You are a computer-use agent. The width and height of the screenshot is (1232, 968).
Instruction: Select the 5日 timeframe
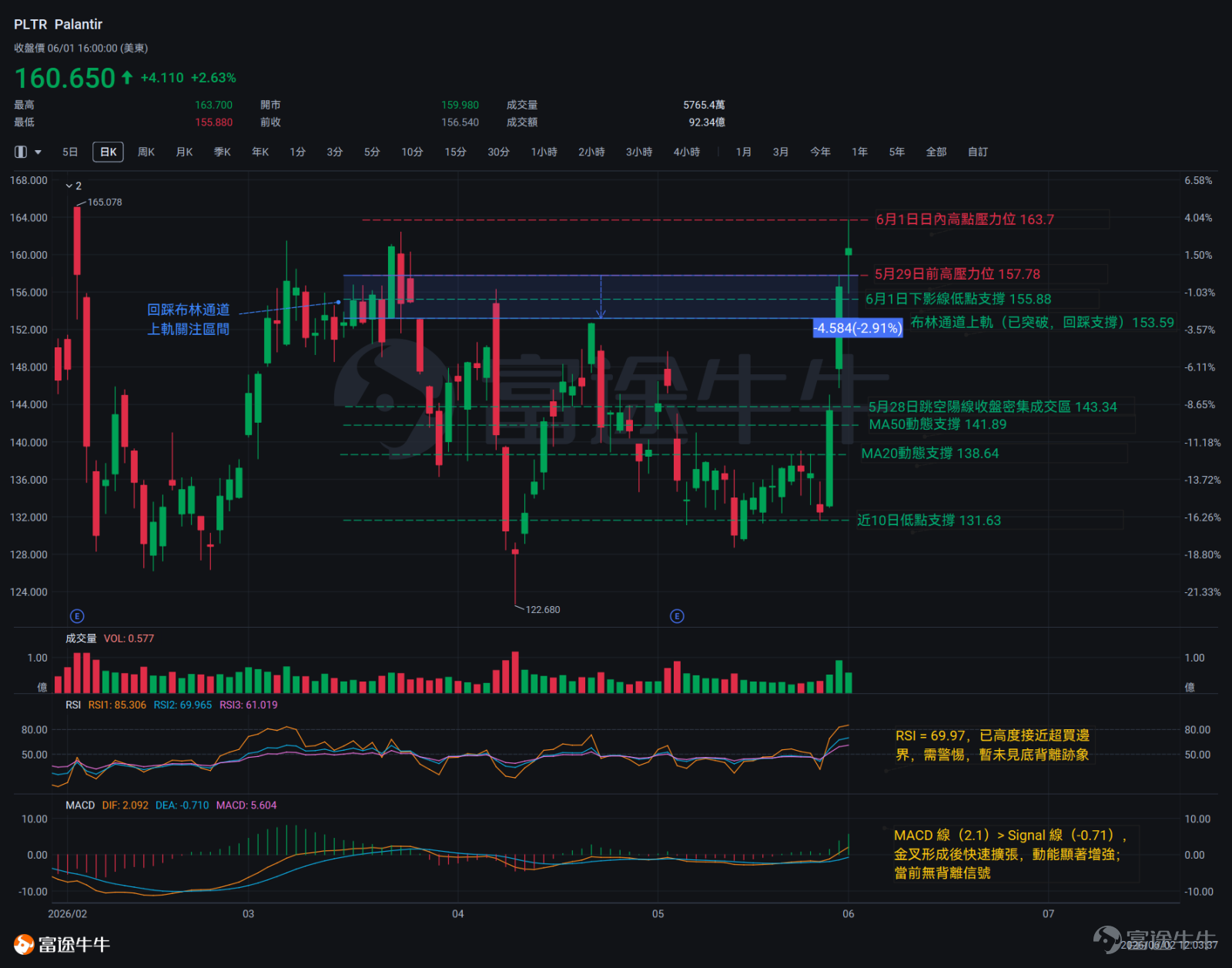tap(70, 152)
